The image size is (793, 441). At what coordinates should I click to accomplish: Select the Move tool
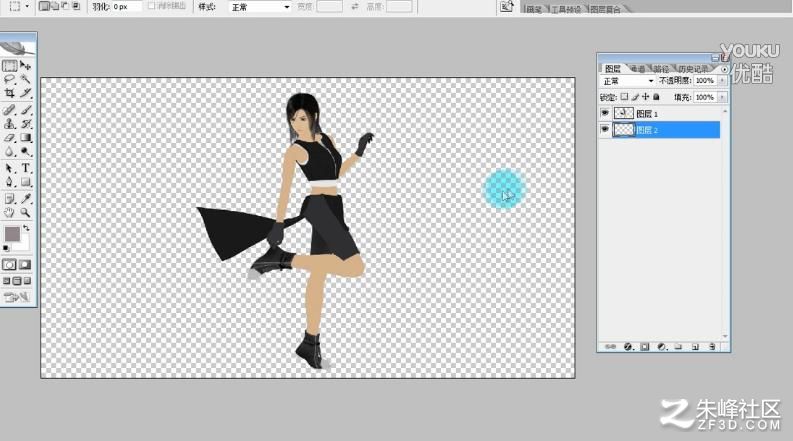[25, 66]
